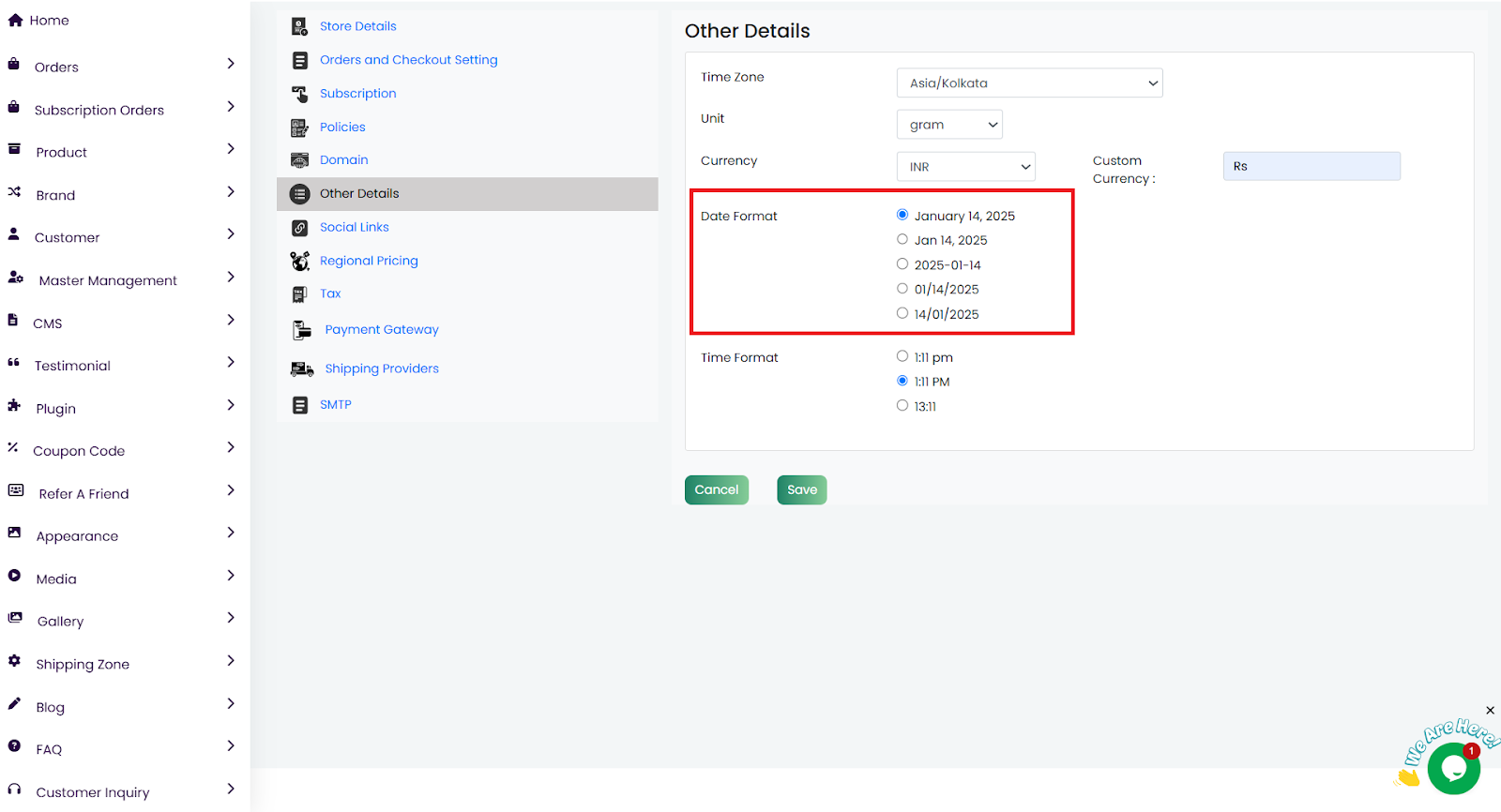This screenshot has width=1501, height=812.
Task: Click the Store Details icon
Action: click(x=299, y=26)
